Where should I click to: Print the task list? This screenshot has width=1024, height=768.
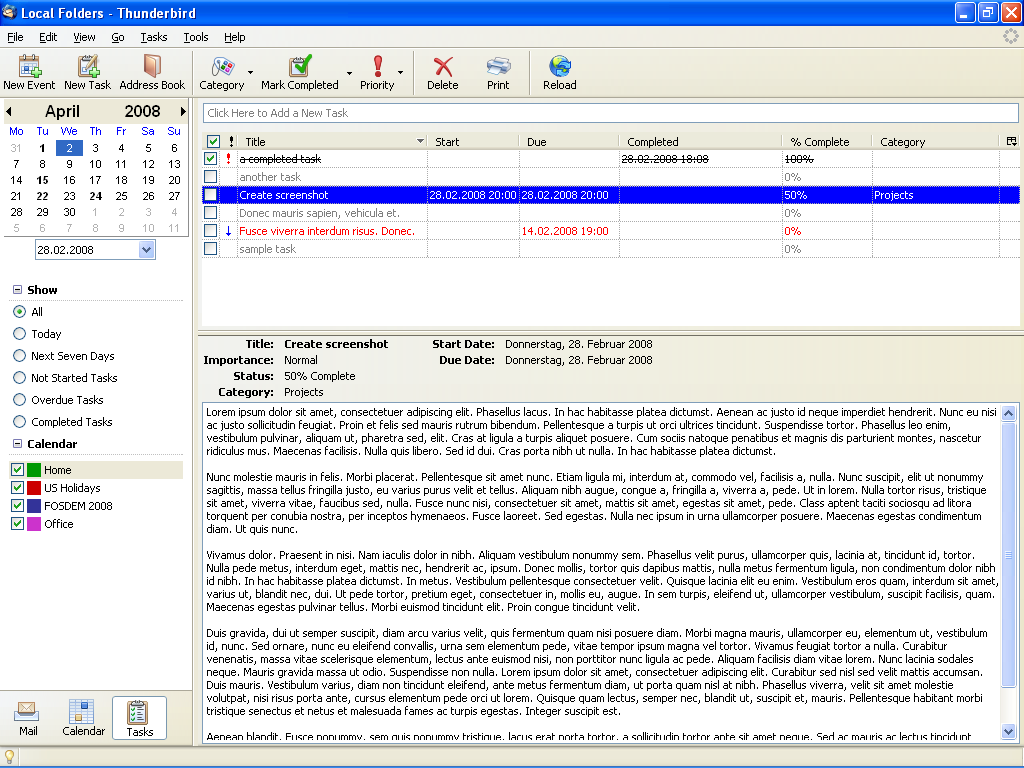498,66
